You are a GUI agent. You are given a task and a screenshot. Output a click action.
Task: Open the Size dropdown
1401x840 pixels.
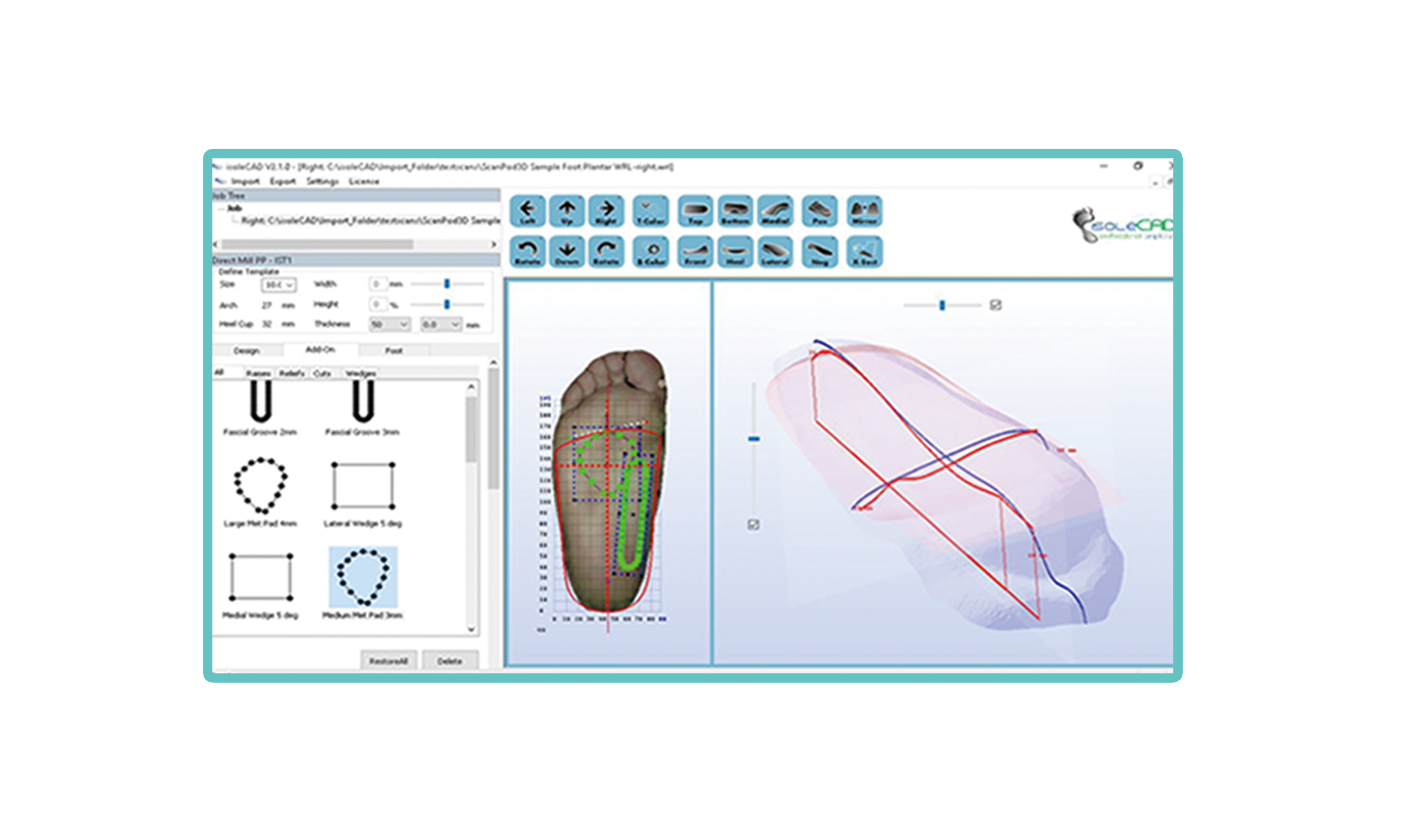click(x=279, y=285)
